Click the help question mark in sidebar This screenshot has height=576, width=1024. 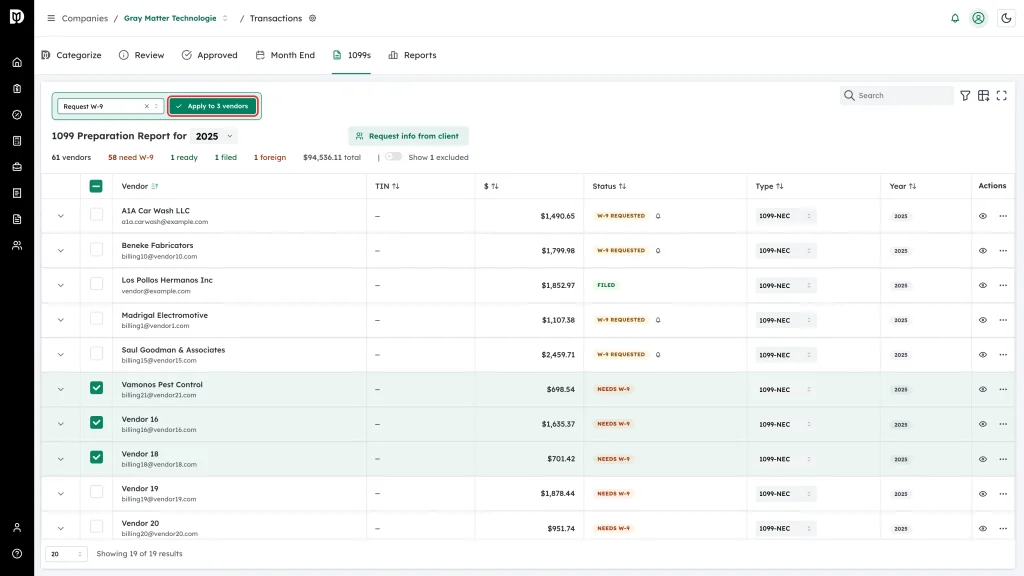pos(17,554)
